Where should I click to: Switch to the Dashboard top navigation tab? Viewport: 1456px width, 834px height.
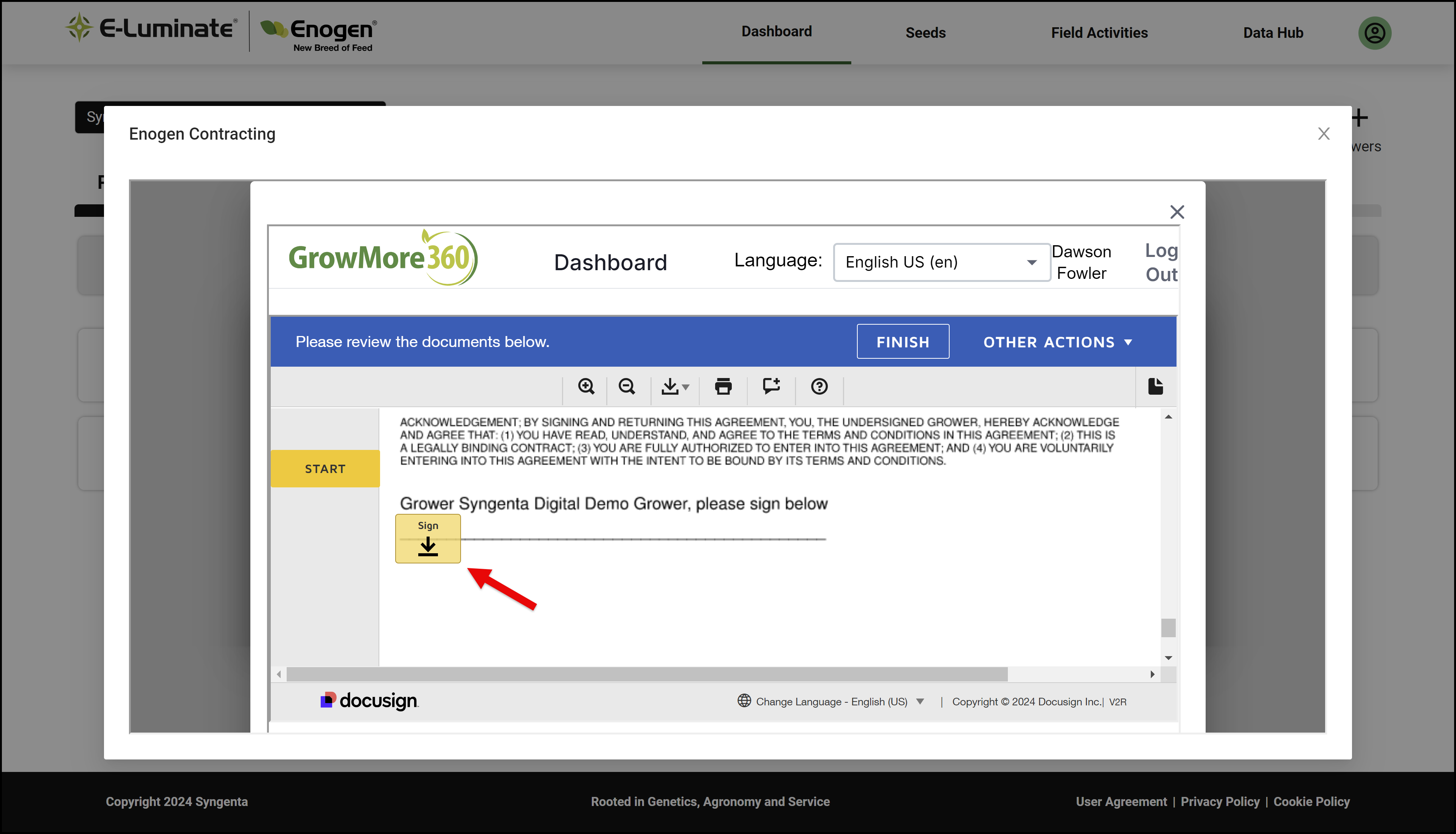[x=776, y=31]
